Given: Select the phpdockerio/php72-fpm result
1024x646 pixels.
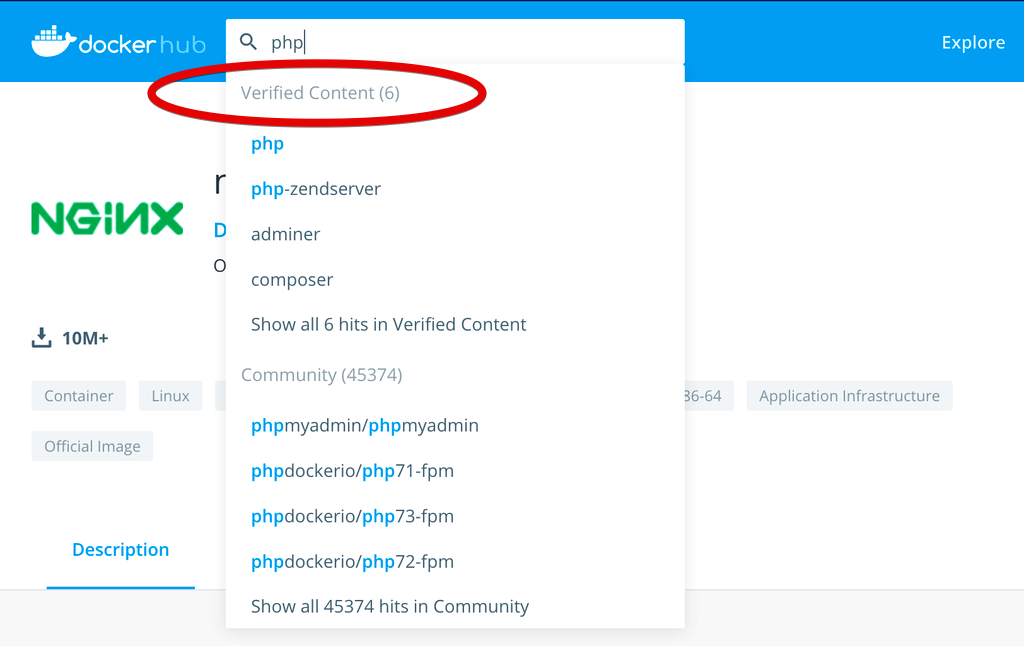Looking at the screenshot, I should [x=352, y=561].
